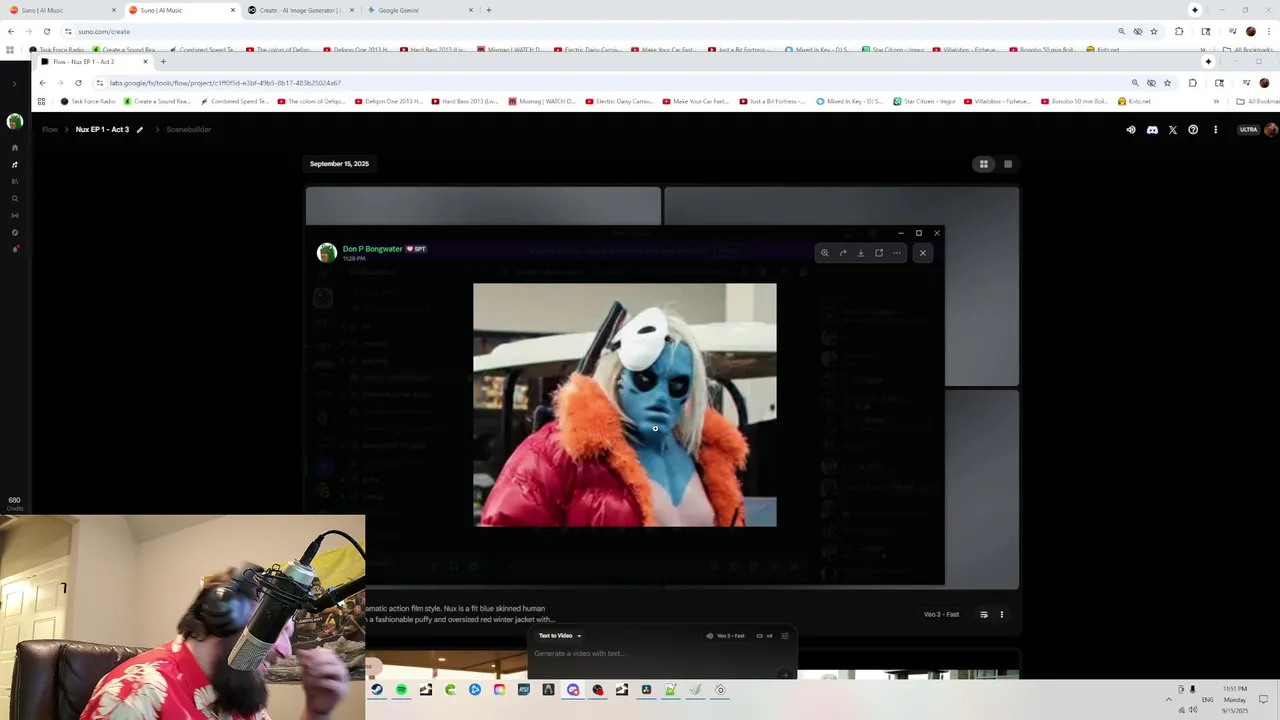Change the x4 outputs count setting

coord(766,635)
